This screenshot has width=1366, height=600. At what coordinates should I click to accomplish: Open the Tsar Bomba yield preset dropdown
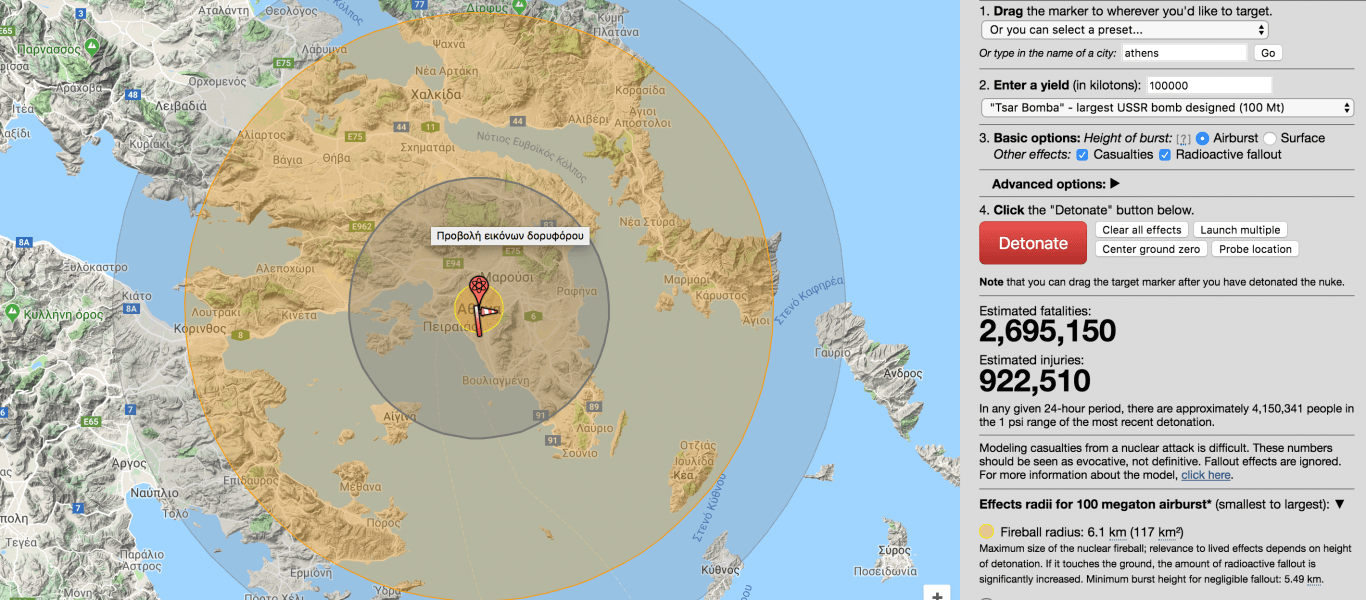tap(1167, 108)
